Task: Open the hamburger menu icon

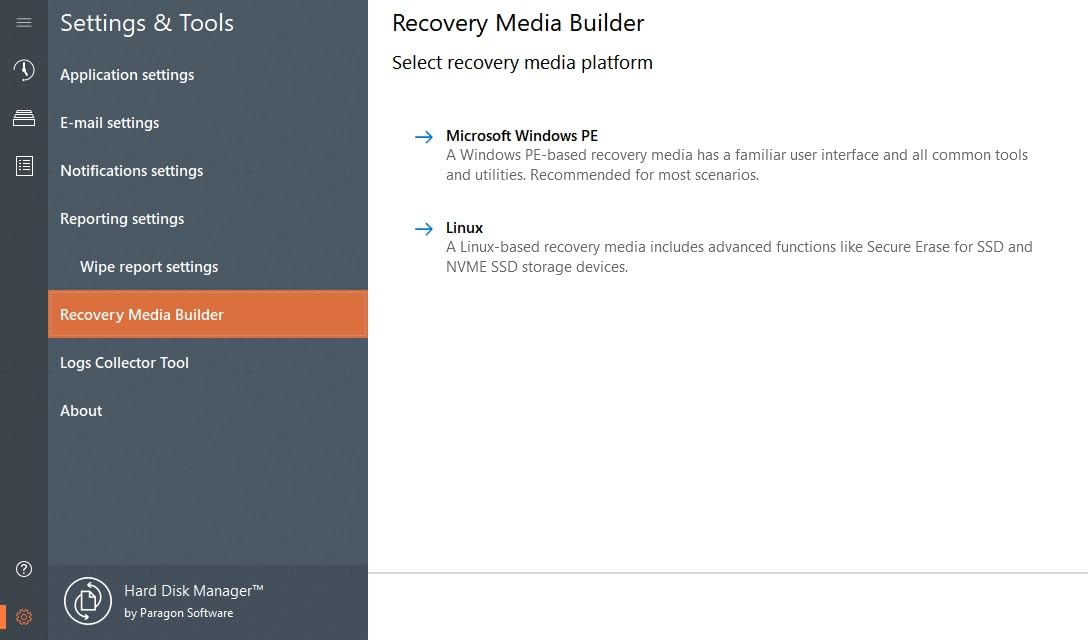Action: [24, 23]
